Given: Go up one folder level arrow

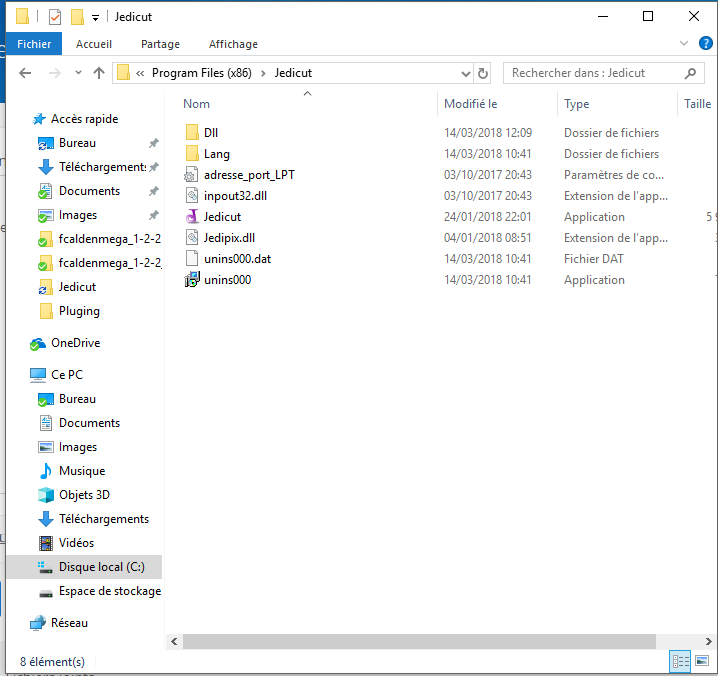Looking at the screenshot, I should 99,73.
